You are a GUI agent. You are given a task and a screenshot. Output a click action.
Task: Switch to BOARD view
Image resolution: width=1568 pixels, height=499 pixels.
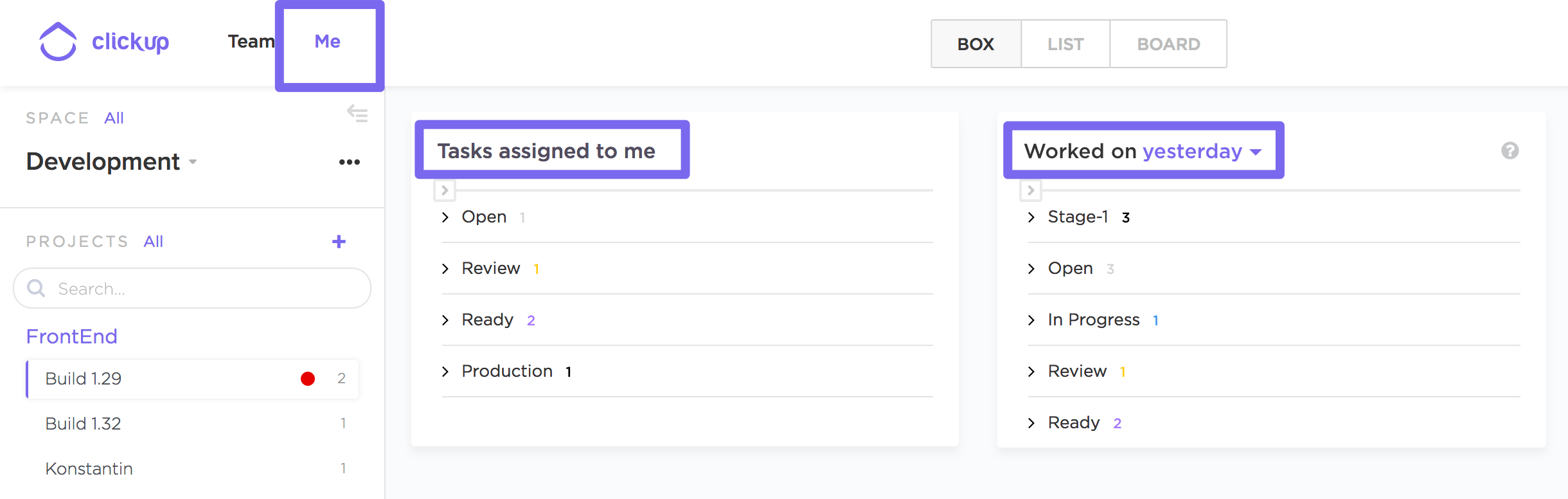[1168, 44]
